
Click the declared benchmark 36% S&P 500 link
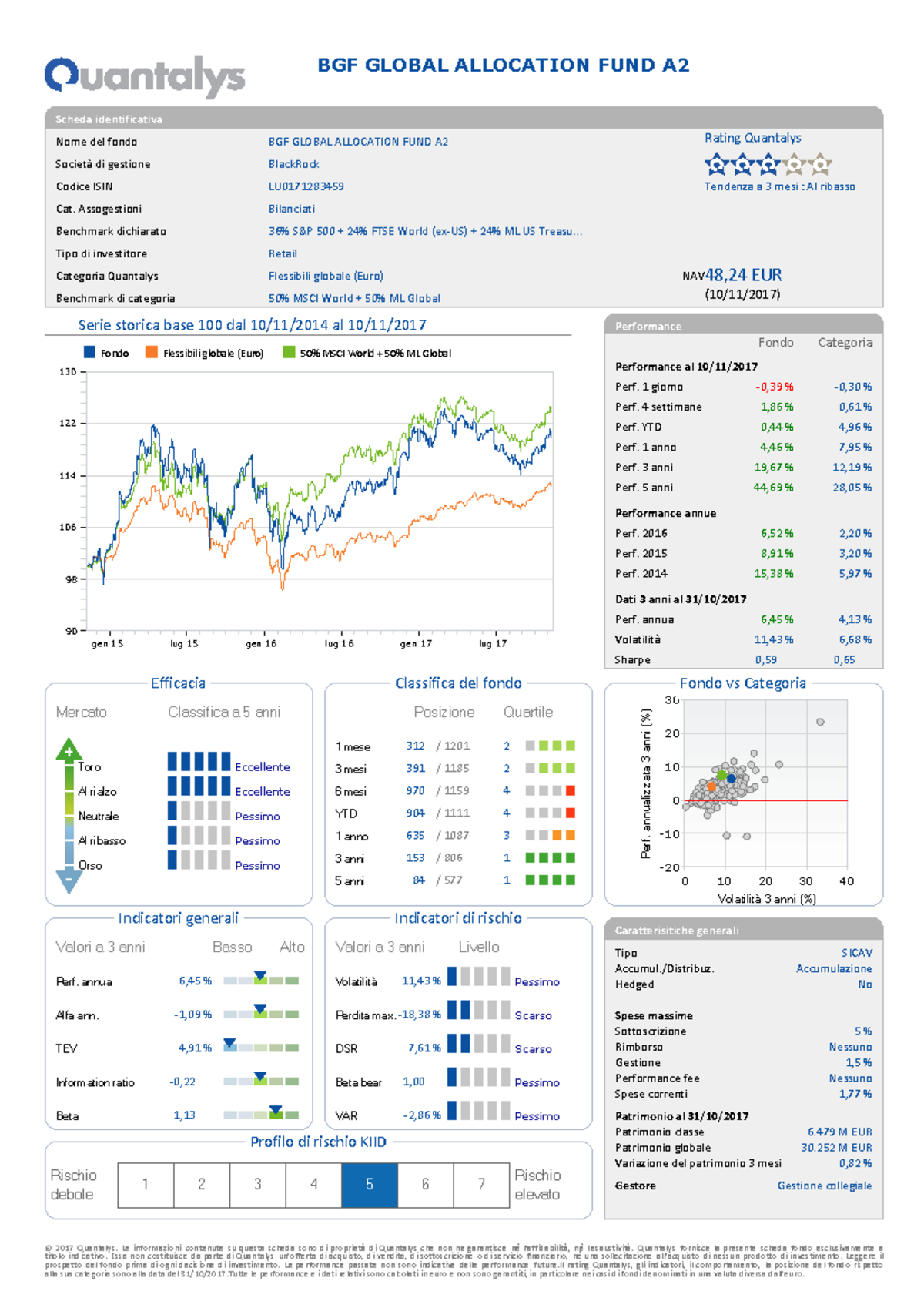425,231
